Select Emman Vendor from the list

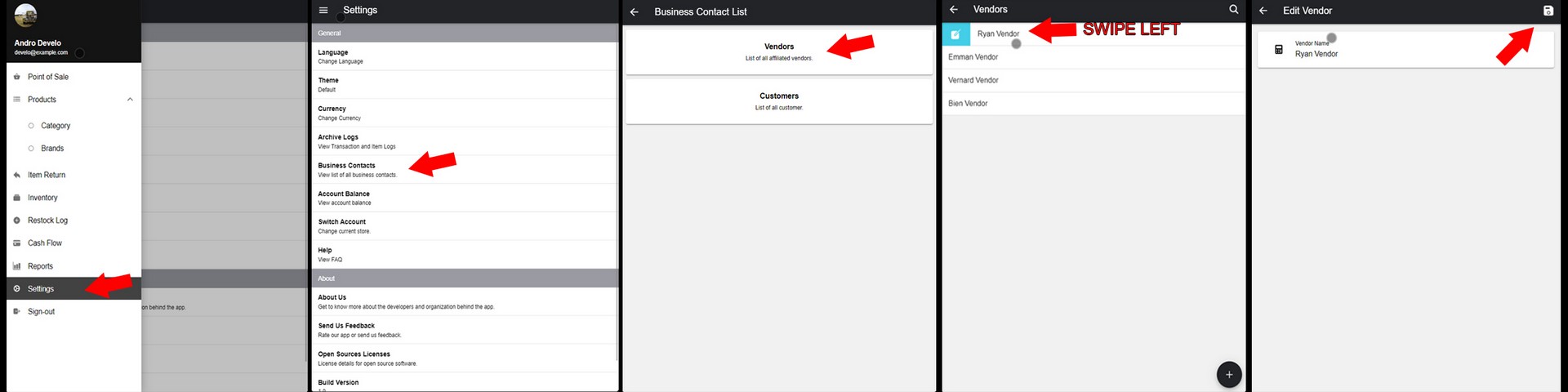(x=973, y=57)
